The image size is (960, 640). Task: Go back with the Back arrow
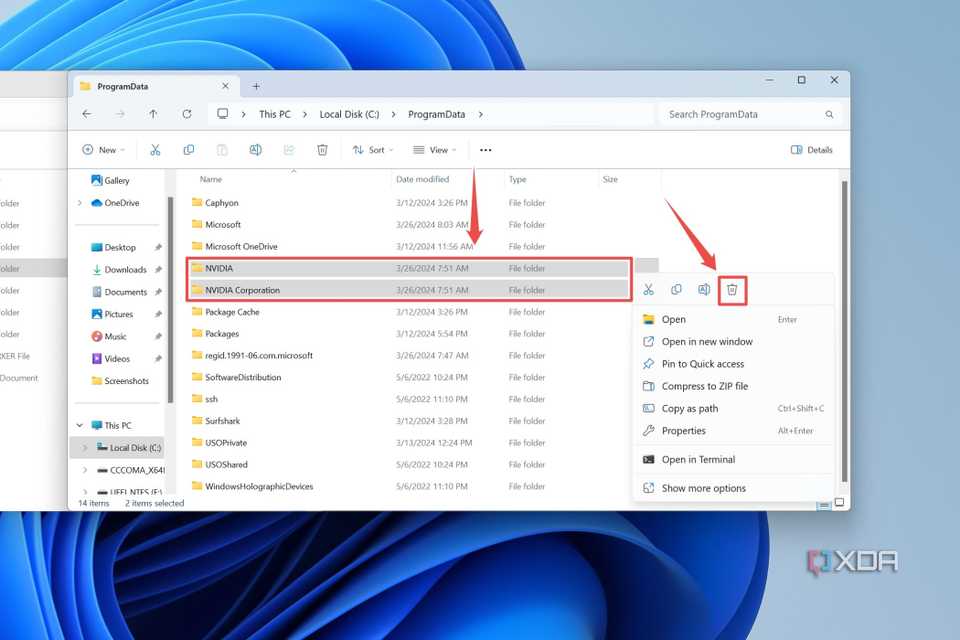(87, 114)
